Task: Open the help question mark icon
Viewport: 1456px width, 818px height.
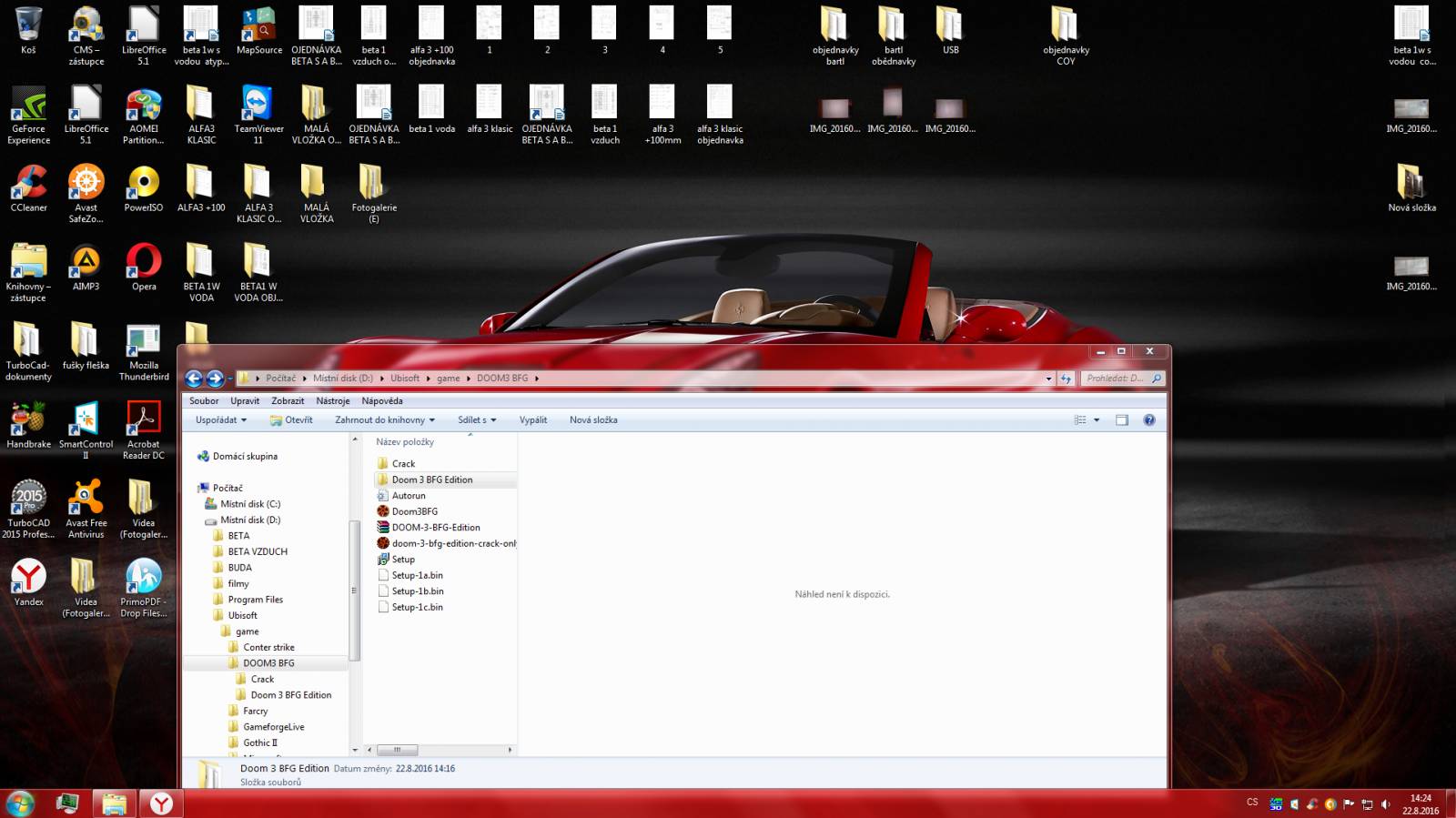Action: [1149, 420]
